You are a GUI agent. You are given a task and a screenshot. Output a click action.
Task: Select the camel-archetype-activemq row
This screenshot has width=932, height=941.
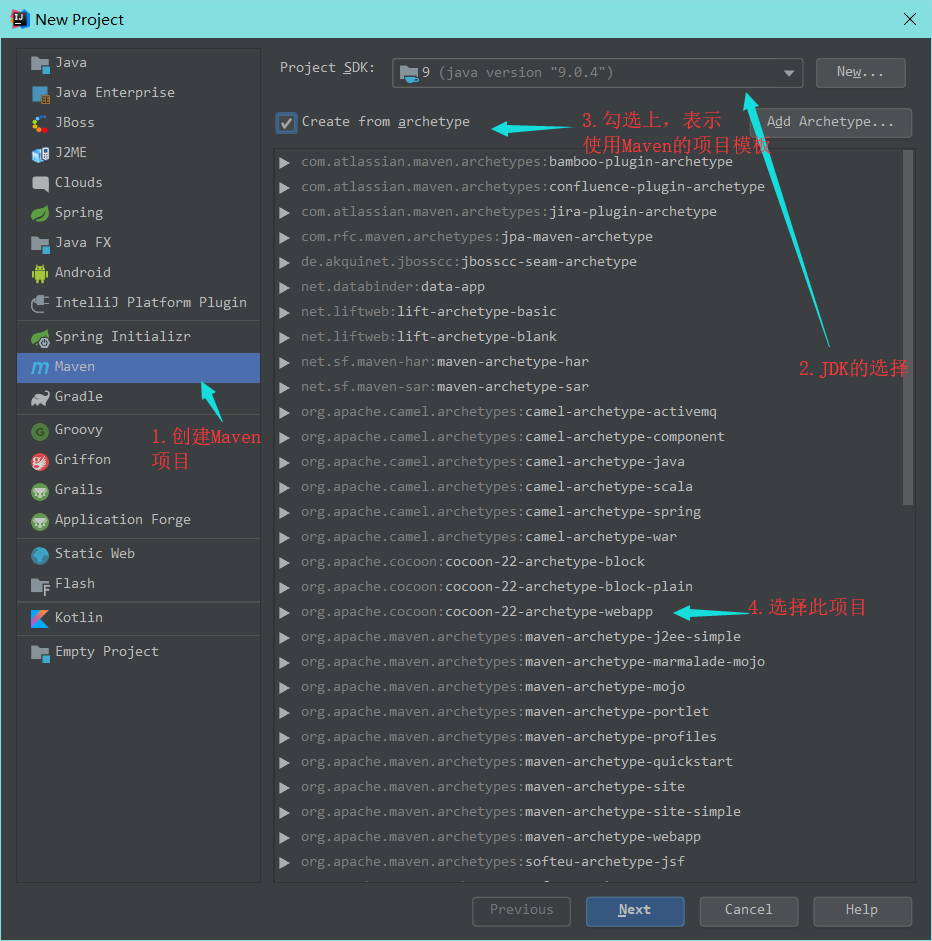(588, 412)
